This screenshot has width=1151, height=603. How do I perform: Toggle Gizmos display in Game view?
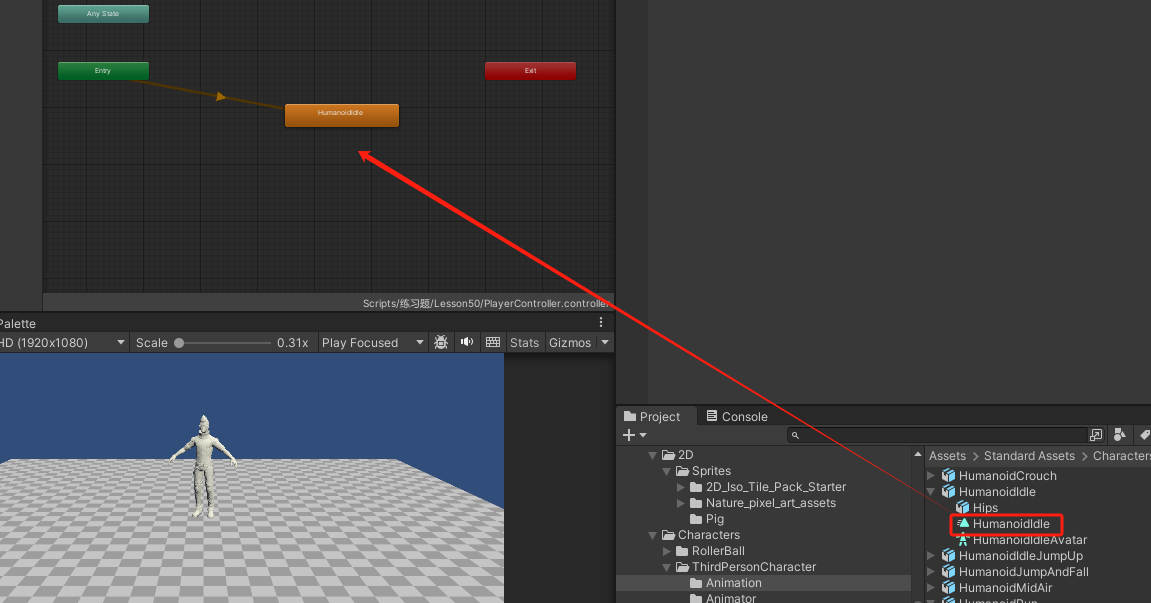tap(568, 342)
